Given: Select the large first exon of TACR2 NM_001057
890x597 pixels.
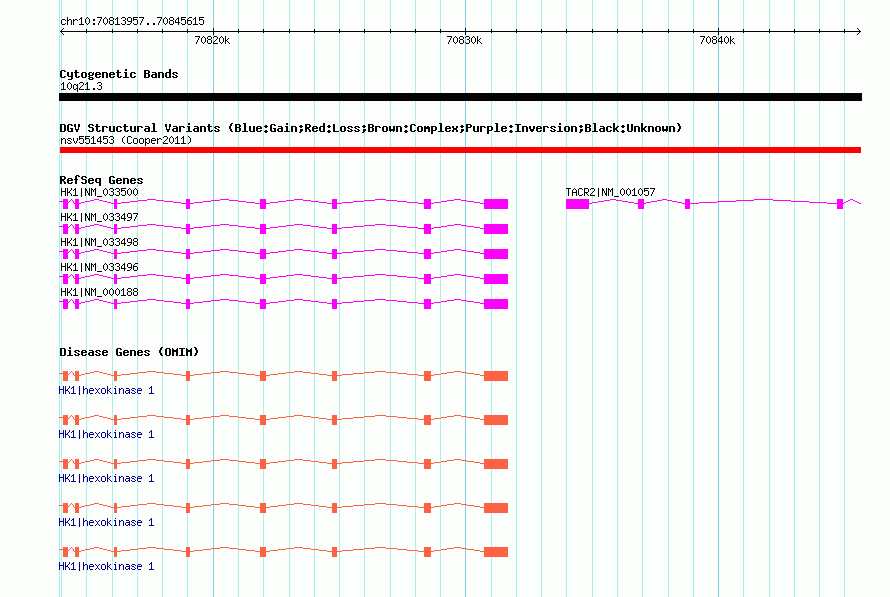Looking at the screenshot, I should coord(577,204).
